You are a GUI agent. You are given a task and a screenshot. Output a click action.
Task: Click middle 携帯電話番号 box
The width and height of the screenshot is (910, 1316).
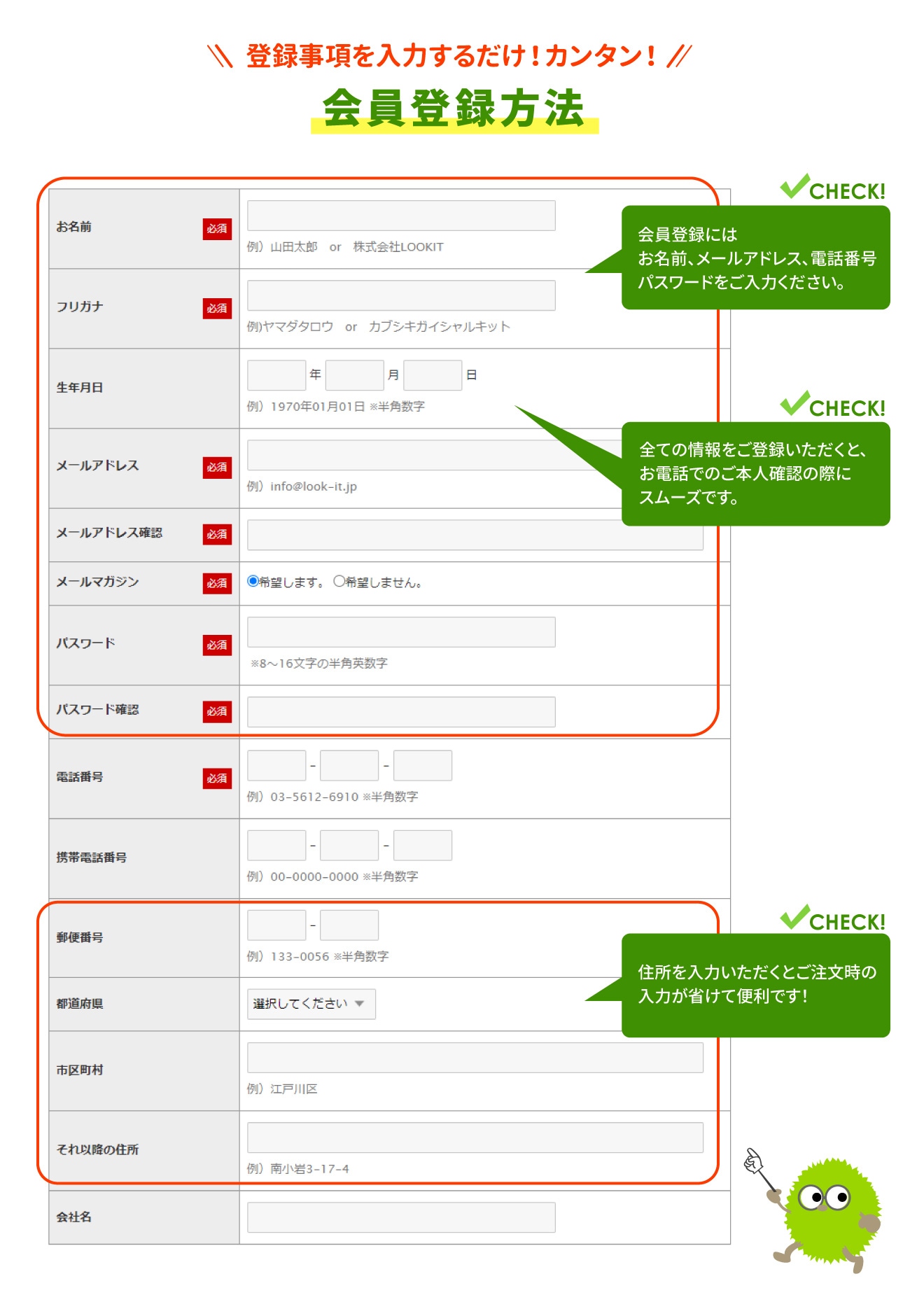349,845
